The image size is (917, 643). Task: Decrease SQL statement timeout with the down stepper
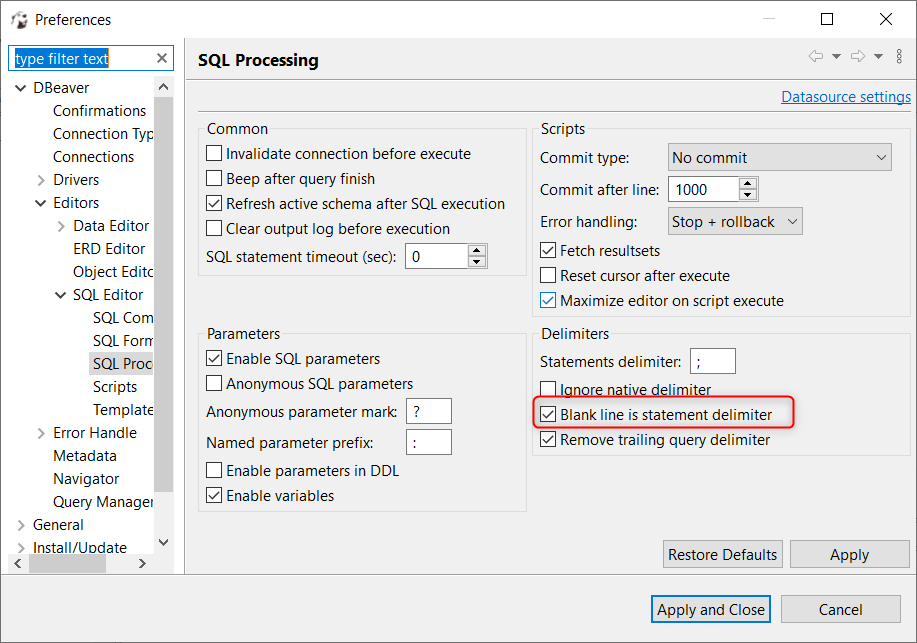tap(477, 261)
